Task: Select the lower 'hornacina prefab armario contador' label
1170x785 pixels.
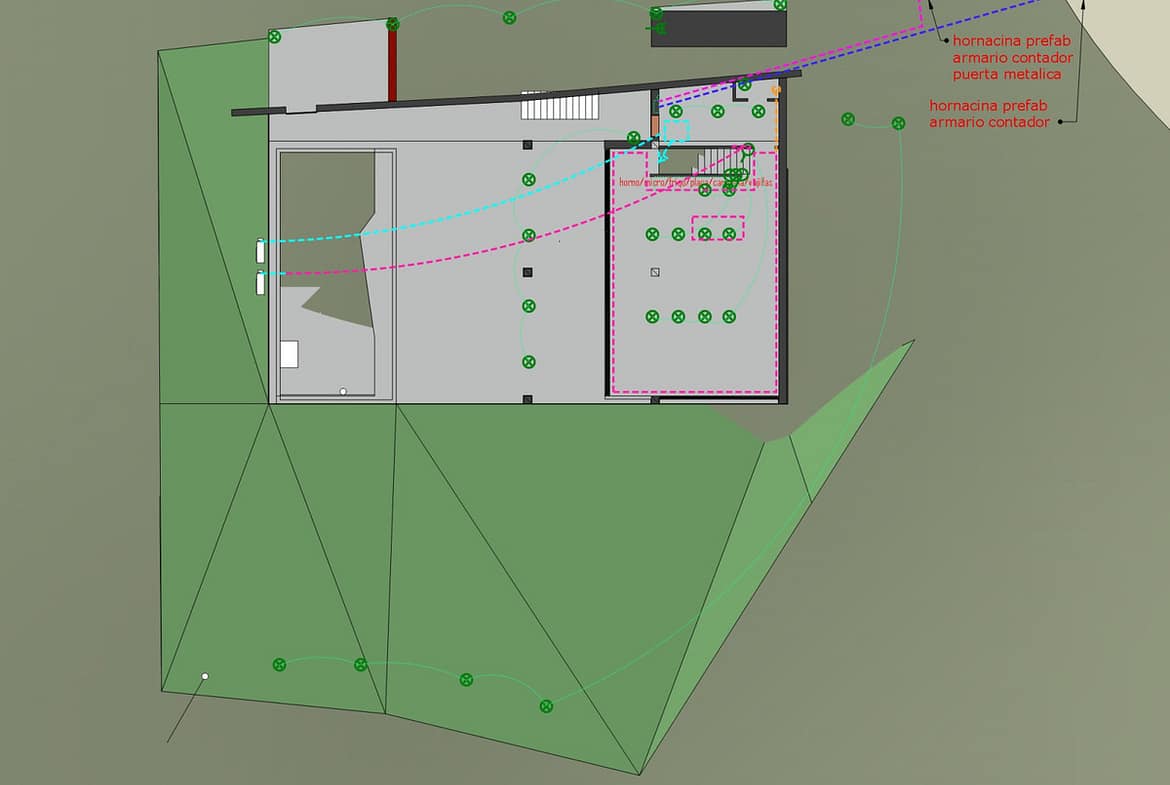Action: (990, 113)
